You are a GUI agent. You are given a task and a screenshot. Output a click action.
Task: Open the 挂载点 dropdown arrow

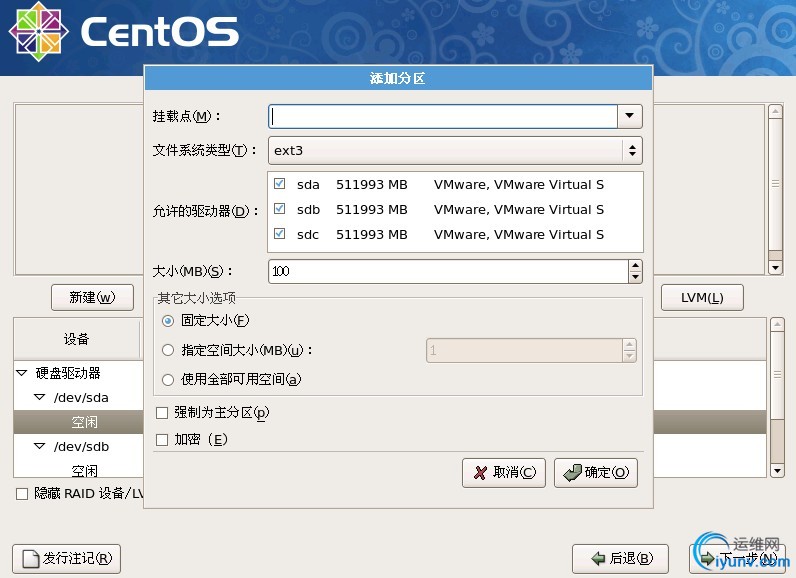click(x=629, y=116)
